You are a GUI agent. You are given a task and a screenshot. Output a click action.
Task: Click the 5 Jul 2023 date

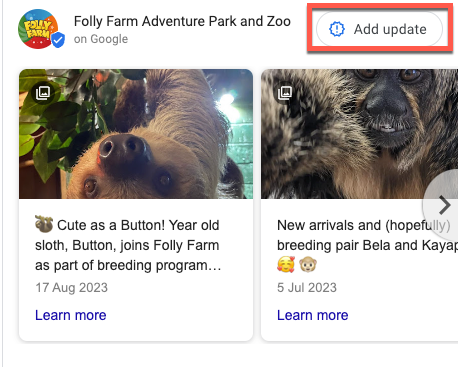point(307,287)
